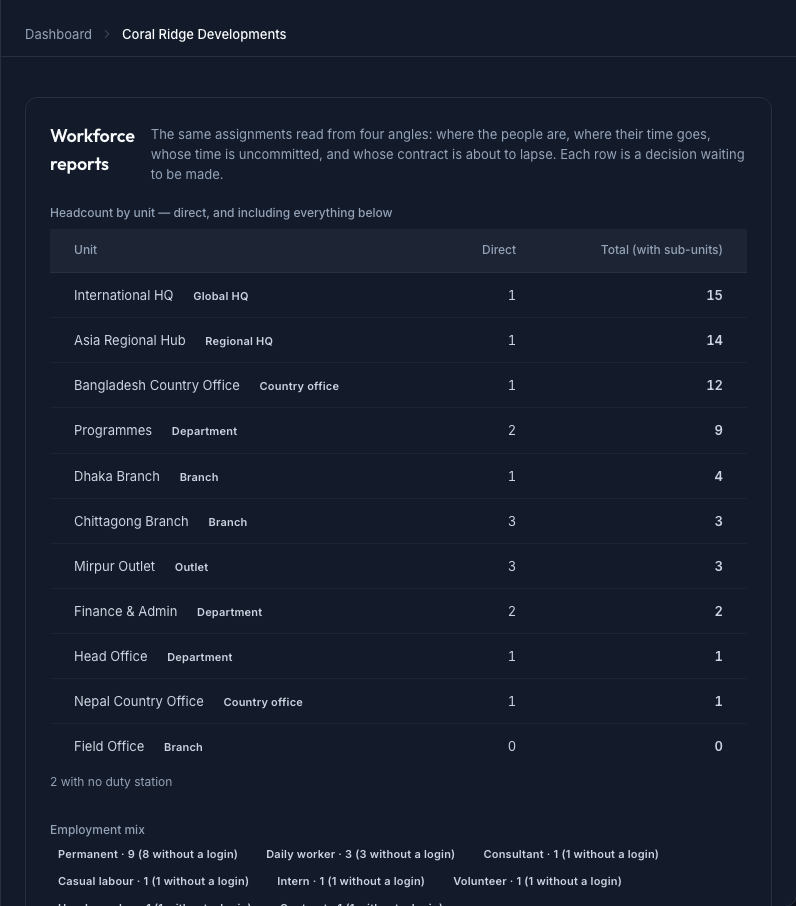This screenshot has height=906, width=796.
Task: Select the Nepal Country Office unit name
Action: pos(139,702)
